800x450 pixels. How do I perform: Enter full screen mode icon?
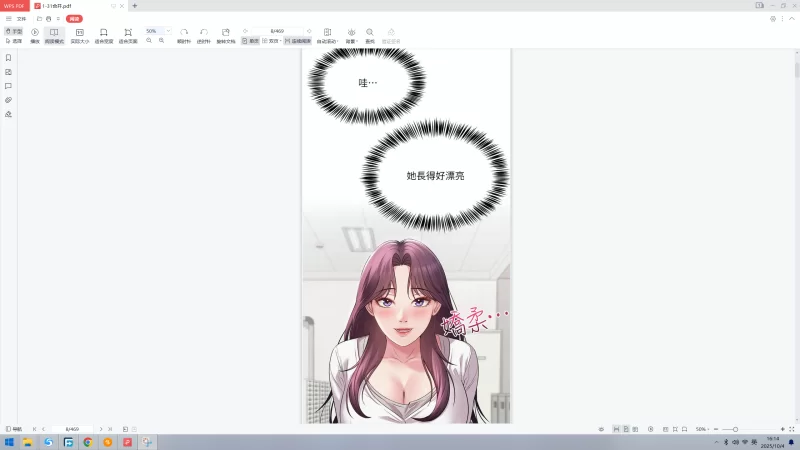(x=792, y=429)
